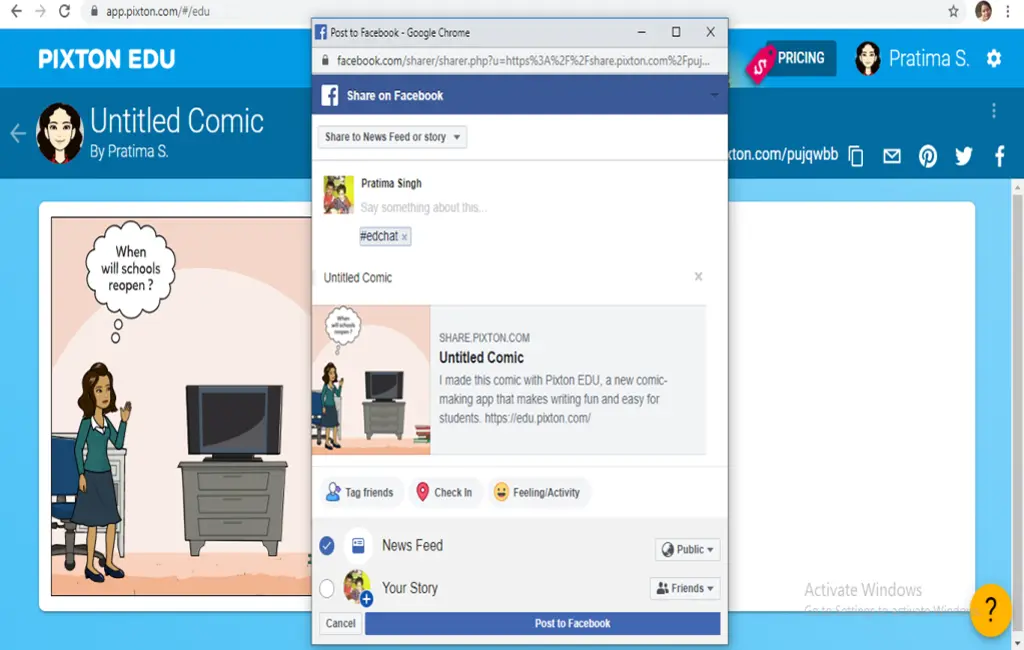The height and width of the screenshot is (650, 1024).
Task: Cancel the Facebook post
Action: pyautogui.click(x=340, y=623)
